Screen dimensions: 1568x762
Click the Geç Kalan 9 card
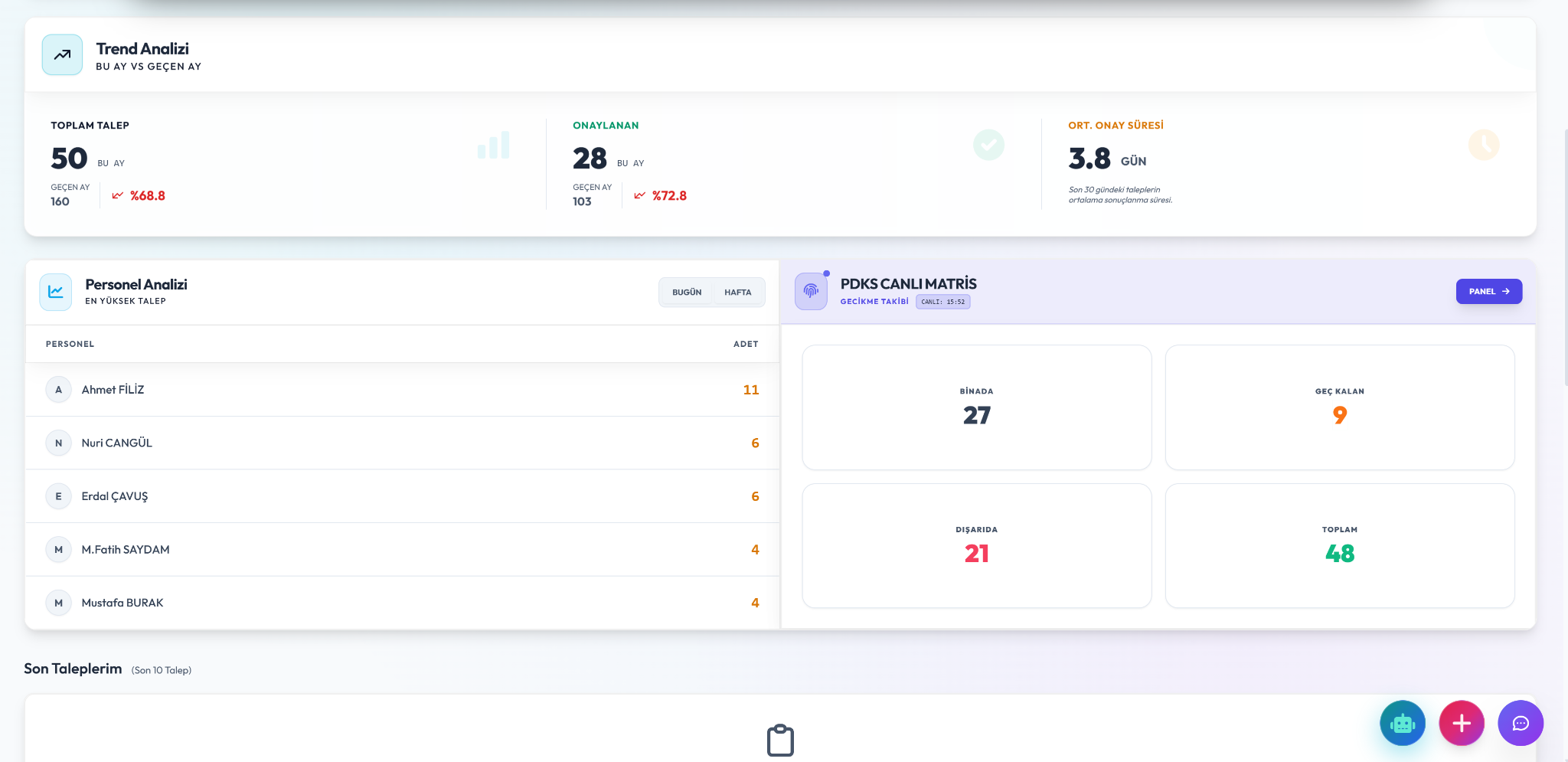[x=1340, y=407]
